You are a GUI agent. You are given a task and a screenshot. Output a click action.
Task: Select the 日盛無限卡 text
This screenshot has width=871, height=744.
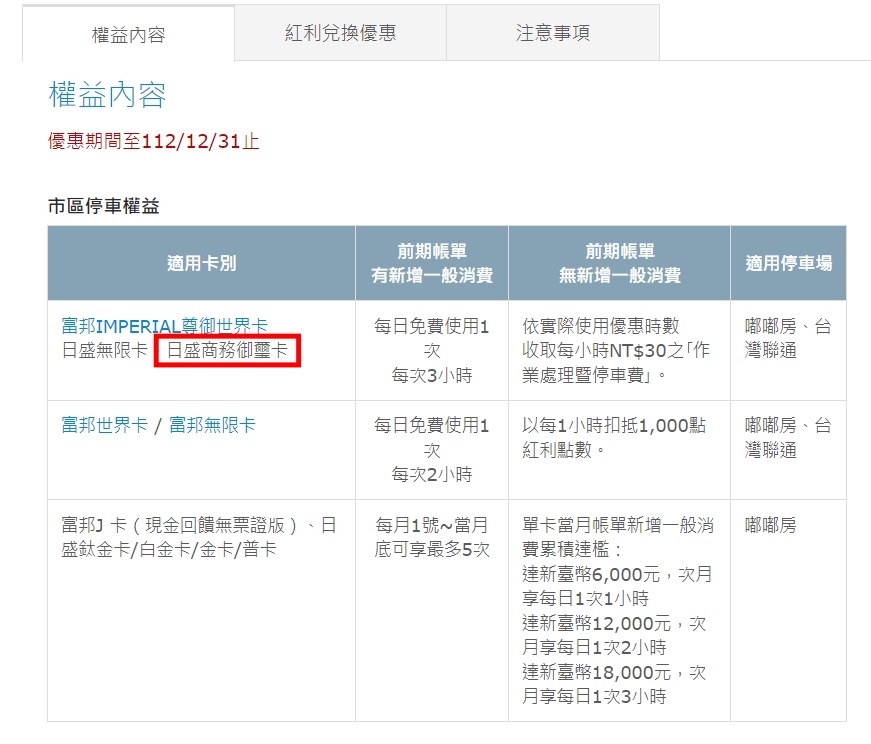point(104,350)
